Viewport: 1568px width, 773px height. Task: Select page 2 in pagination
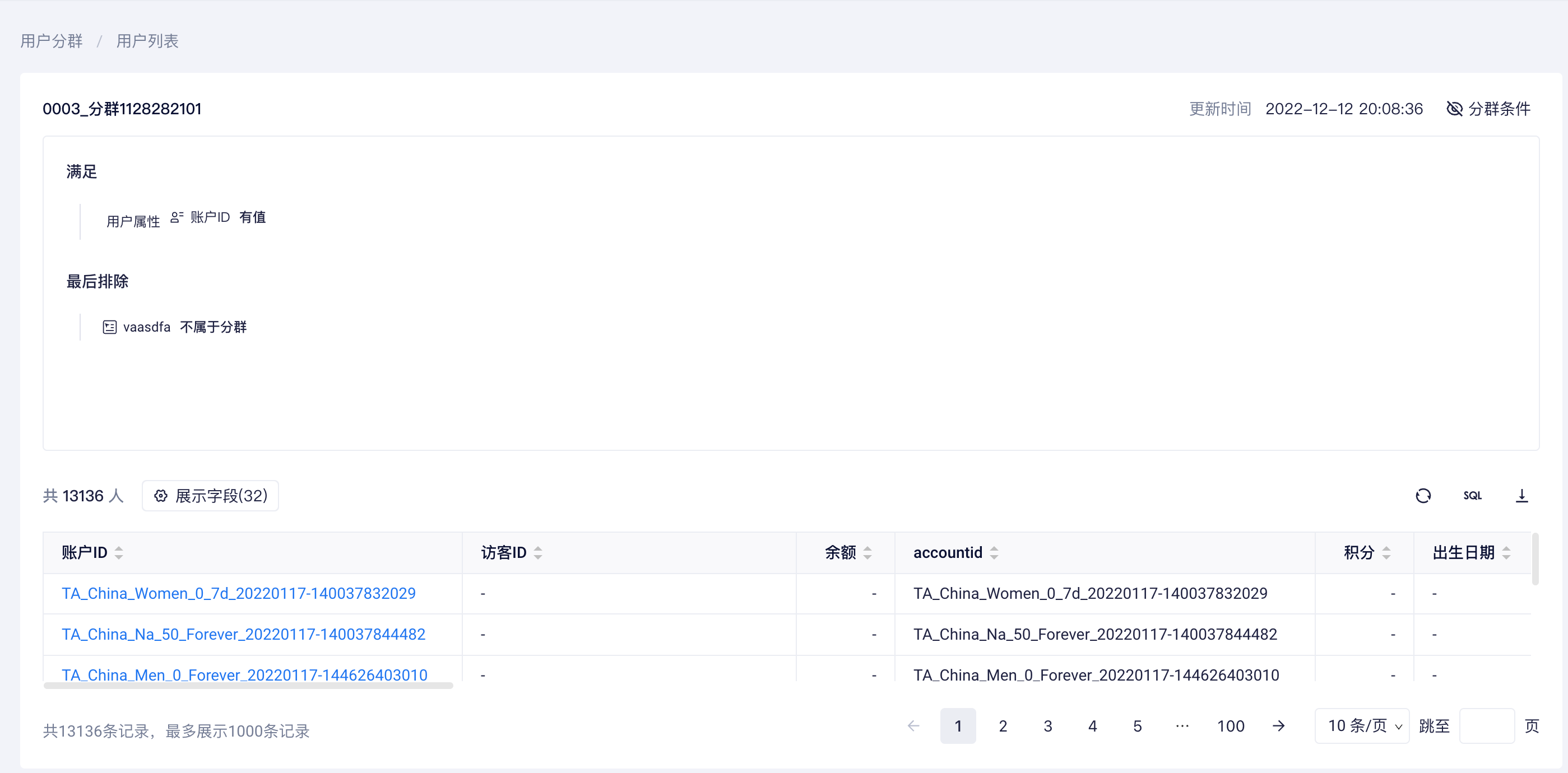[1003, 725]
